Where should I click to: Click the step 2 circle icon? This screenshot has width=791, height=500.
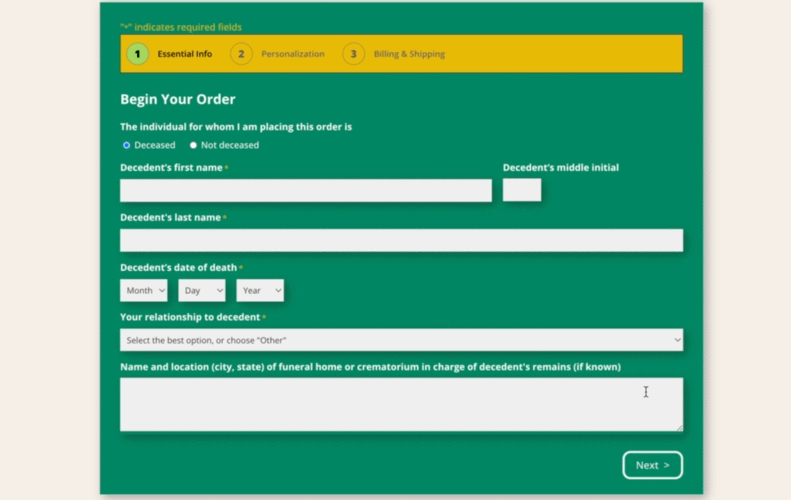[x=241, y=54]
